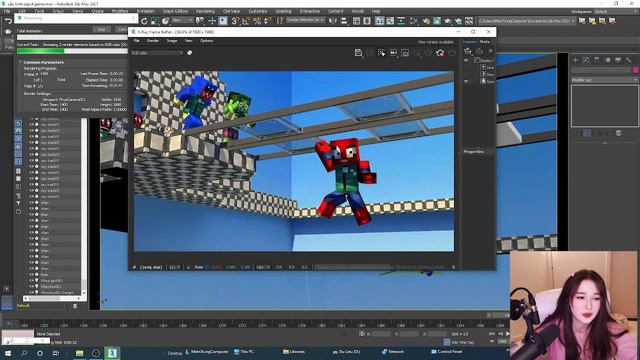Open the RGB color channel dropdown in the V-Ray Frame Buffer window

coord(157,53)
